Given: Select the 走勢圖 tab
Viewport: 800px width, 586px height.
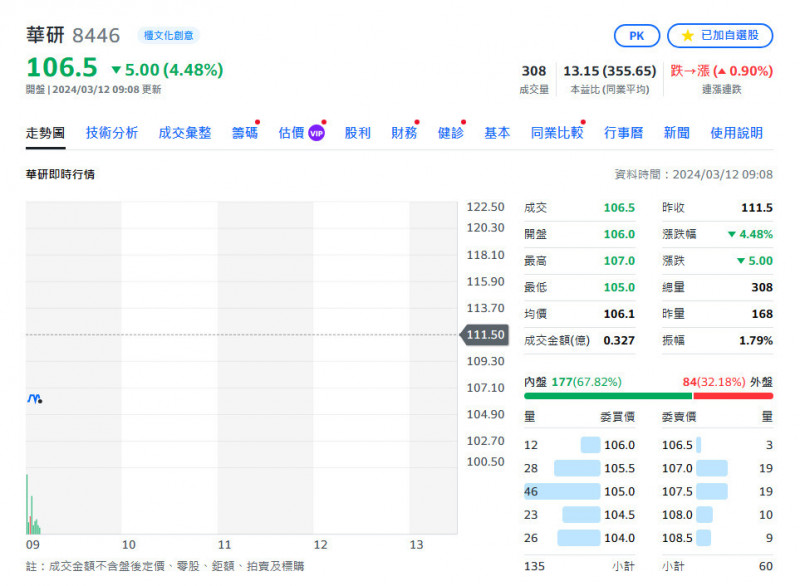Looking at the screenshot, I should click(45, 133).
